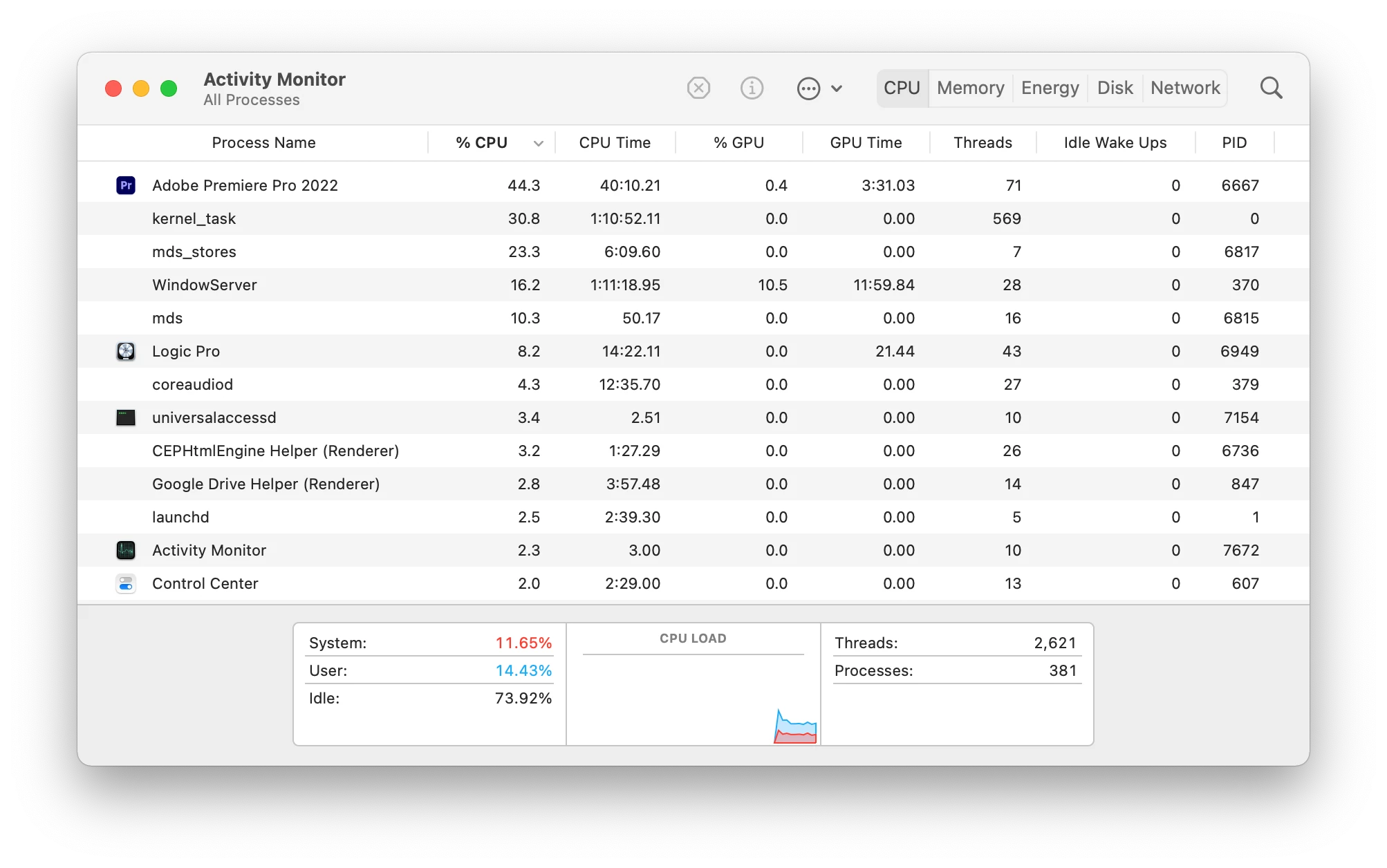Click the PID column header
The height and width of the screenshot is (868, 1387).
coord(1234,143)
